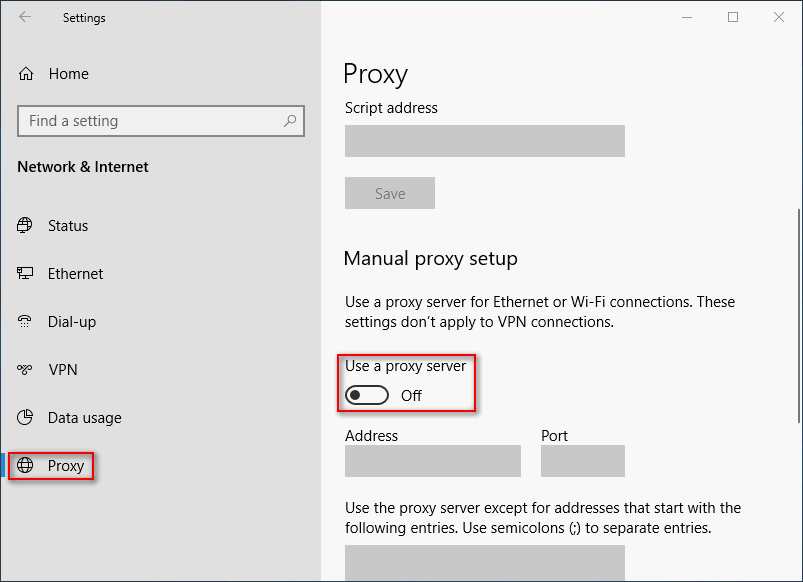Click the Find a setting search box
The image size is (803, 582).
[x=150, y=121]
